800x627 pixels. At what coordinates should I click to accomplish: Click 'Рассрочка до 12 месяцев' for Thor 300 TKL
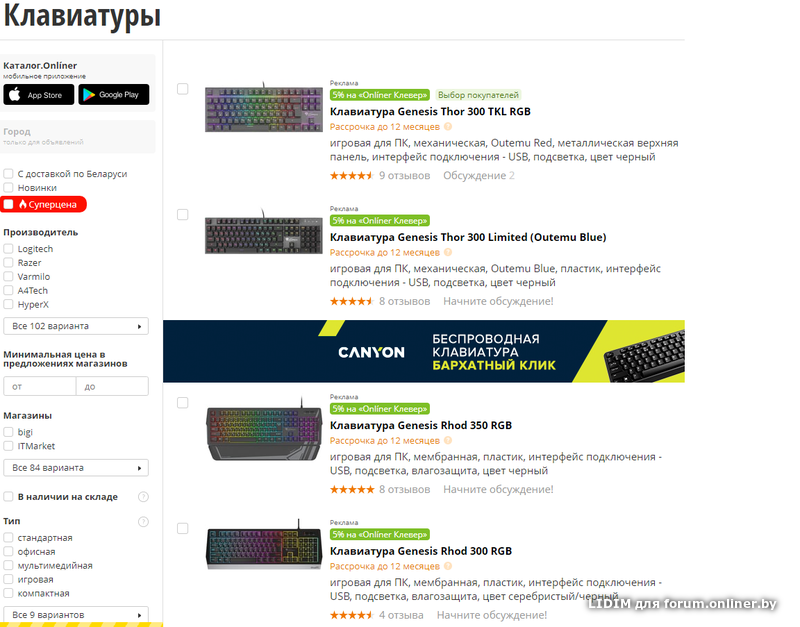[x=385, y=127]
